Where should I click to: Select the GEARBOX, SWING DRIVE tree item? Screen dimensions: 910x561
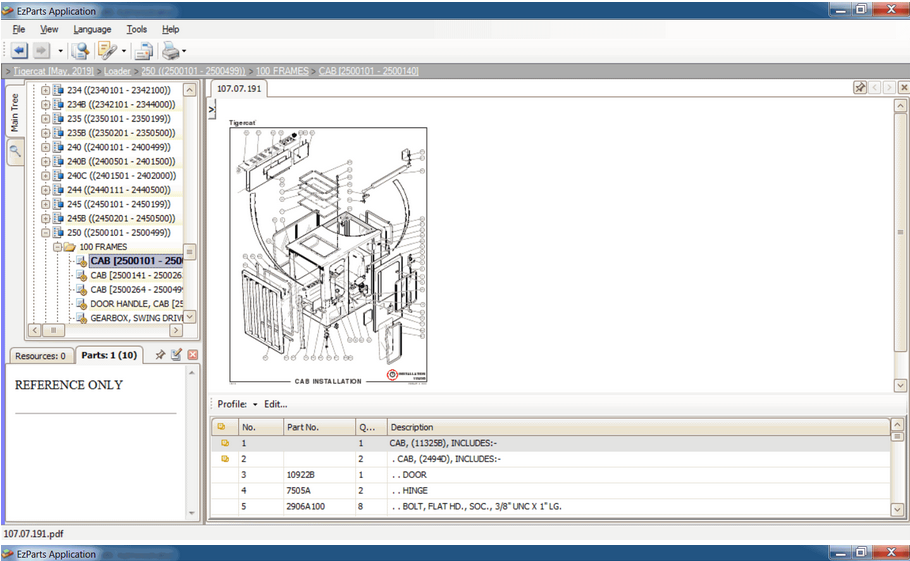136,318
